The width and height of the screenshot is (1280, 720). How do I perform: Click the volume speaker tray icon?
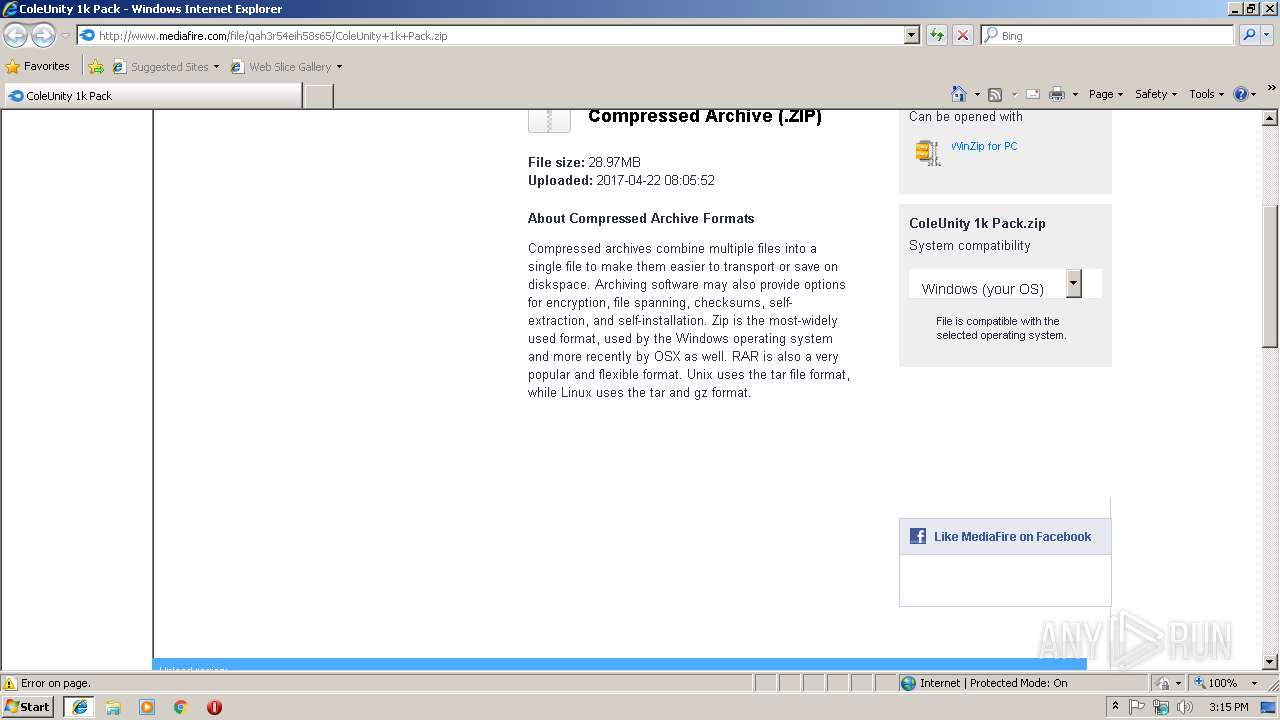click(1185, 707)
